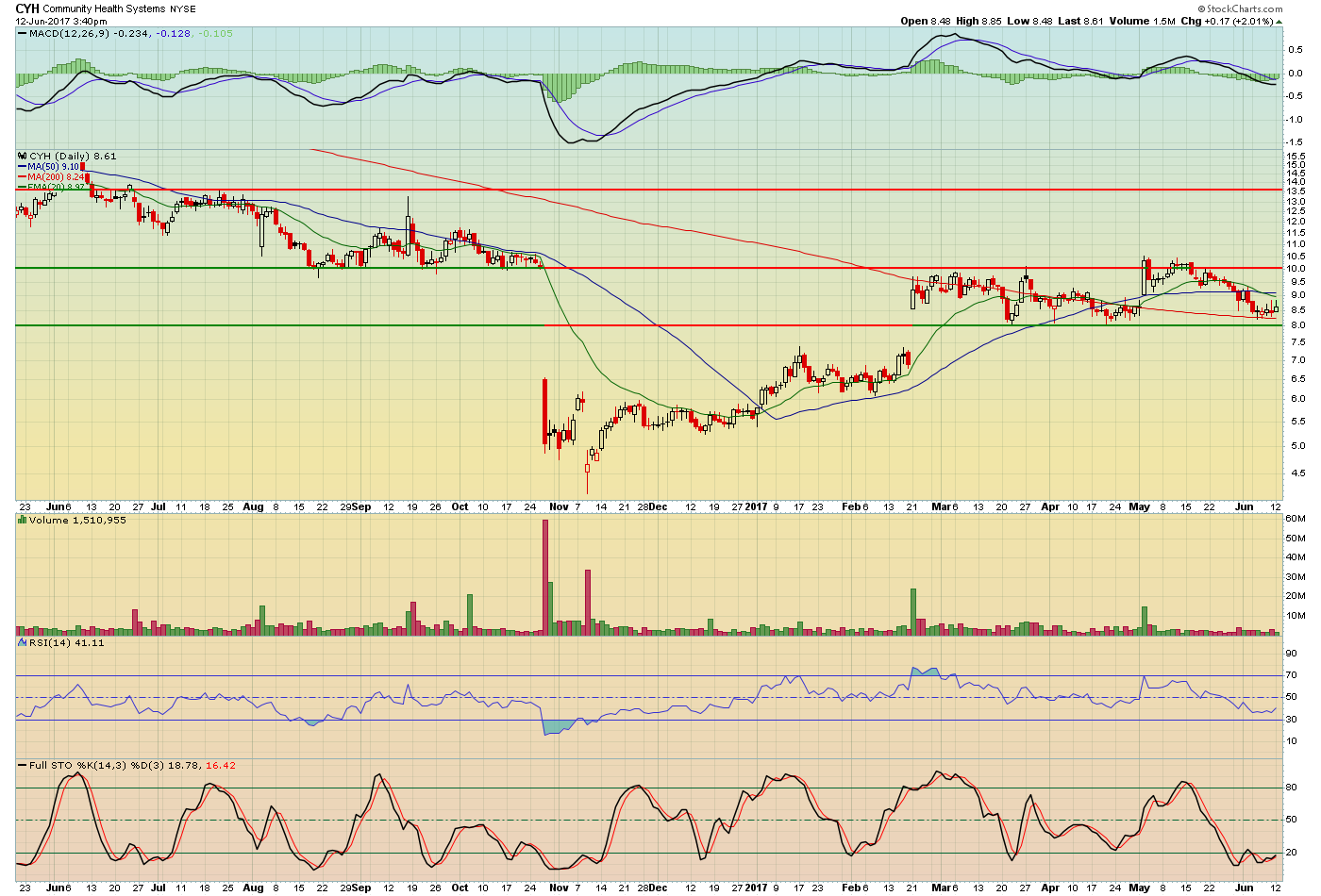Click the CYH (Daily) 8.61 price label
Viewport: 1321px width, 896px height.
click(x=73, y=156)
